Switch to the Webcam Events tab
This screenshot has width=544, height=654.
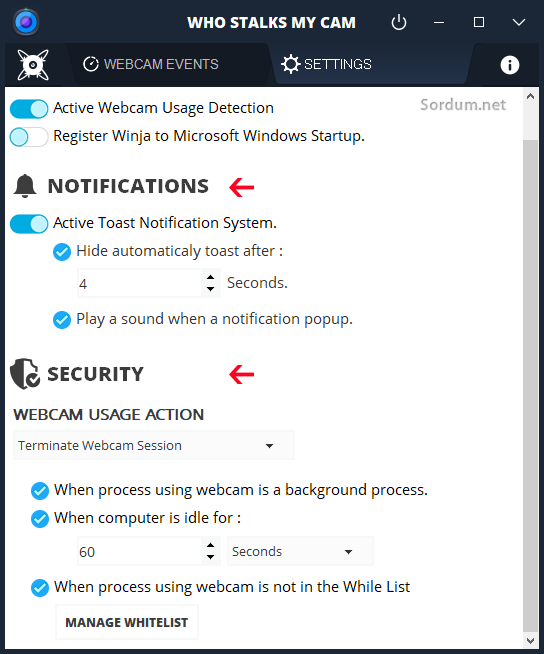pos(151,64)
